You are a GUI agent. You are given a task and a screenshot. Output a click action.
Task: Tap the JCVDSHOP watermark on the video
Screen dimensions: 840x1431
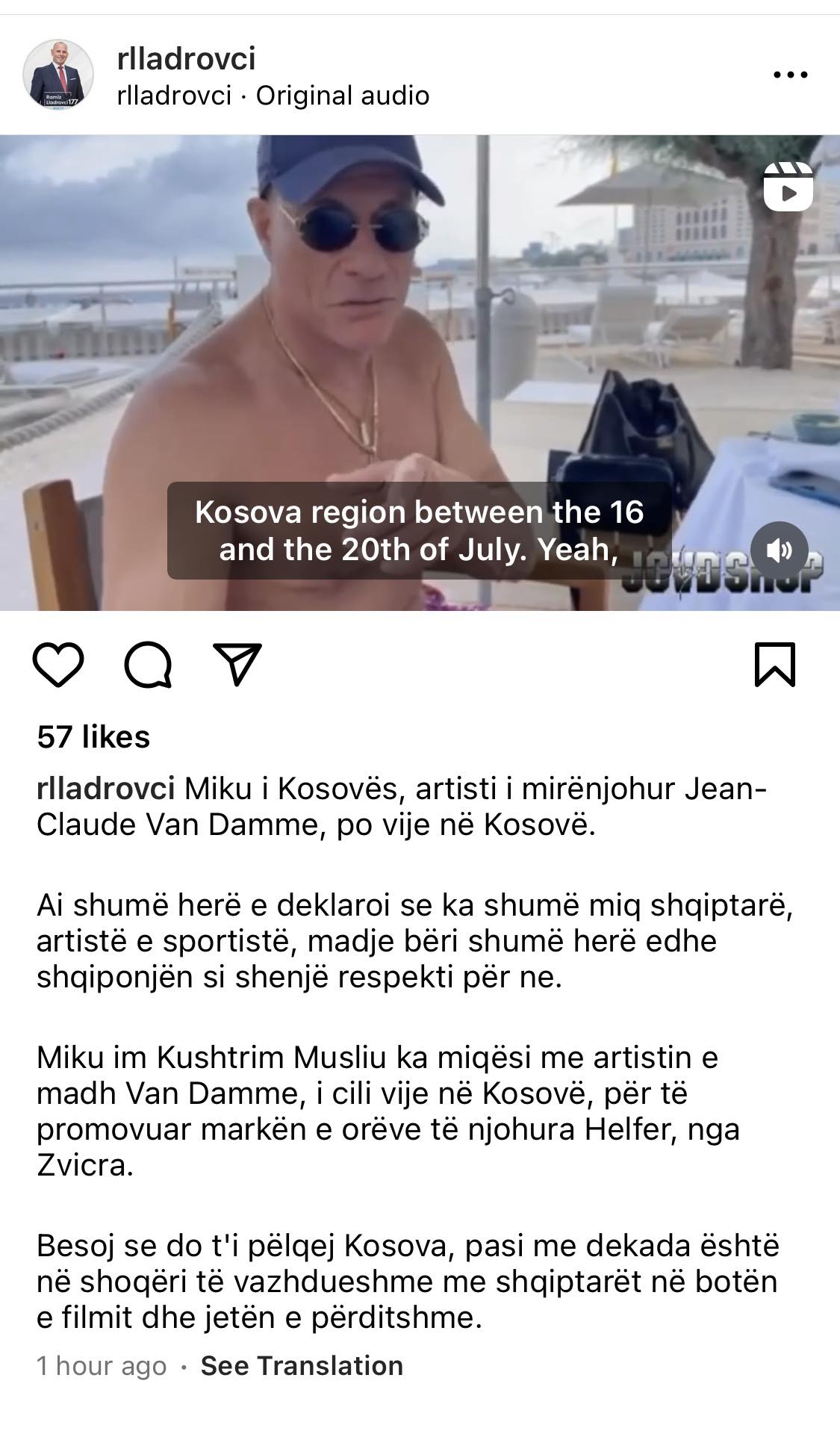pyautogui.click(x=723, y=571)
